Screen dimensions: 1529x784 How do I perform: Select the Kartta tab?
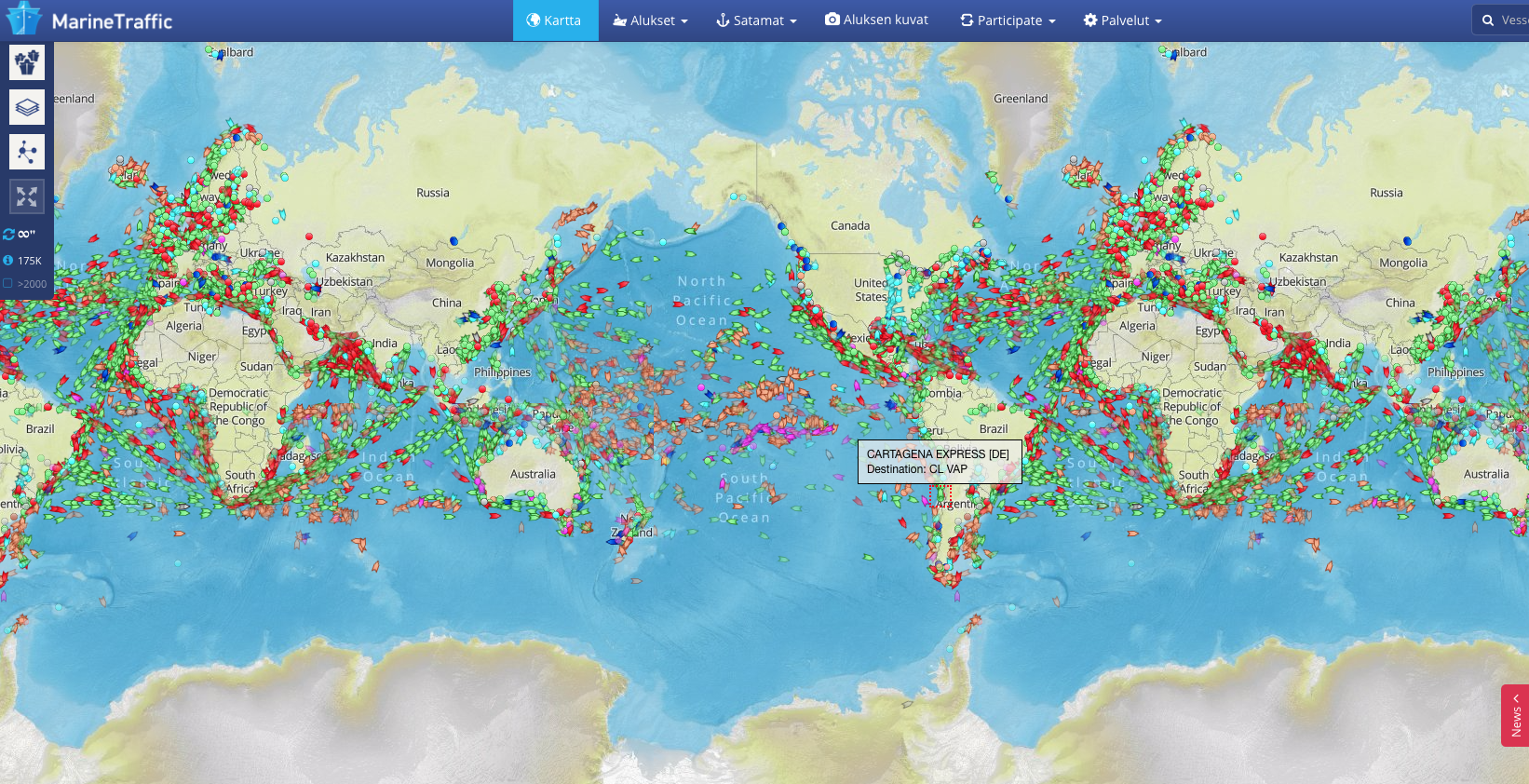554,20
